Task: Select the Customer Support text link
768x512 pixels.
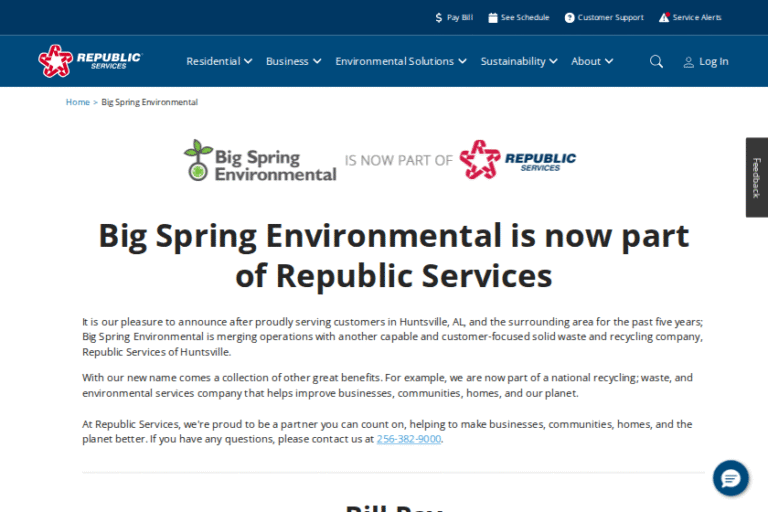Action: [610, 17]
